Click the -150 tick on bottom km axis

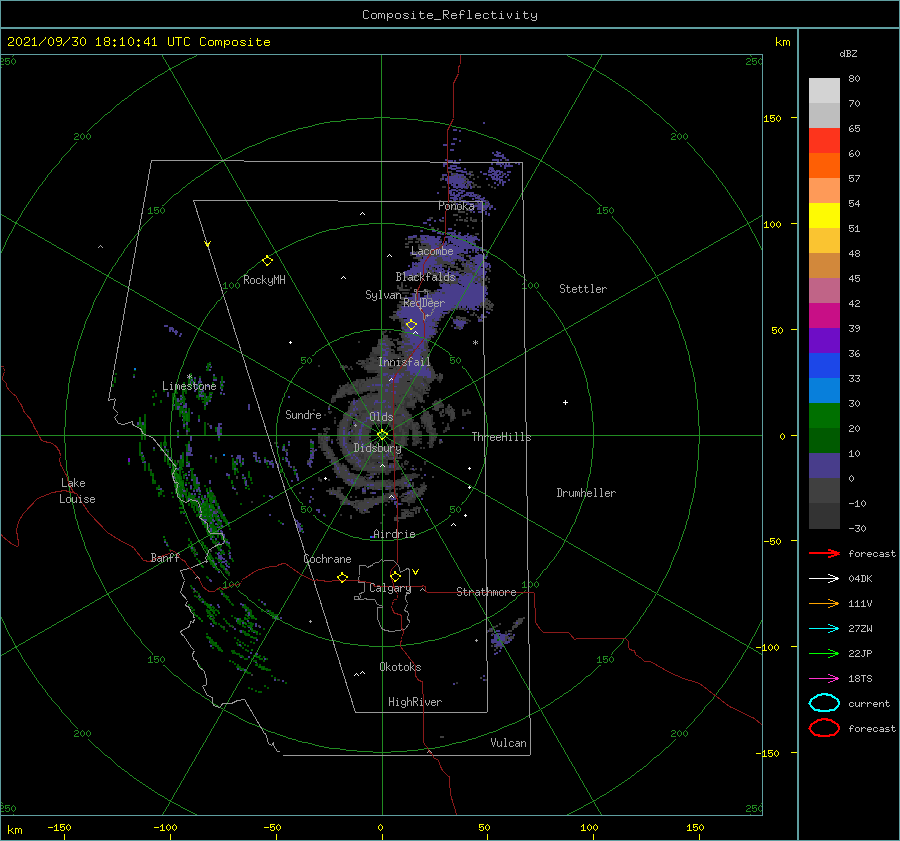(59, 827)
